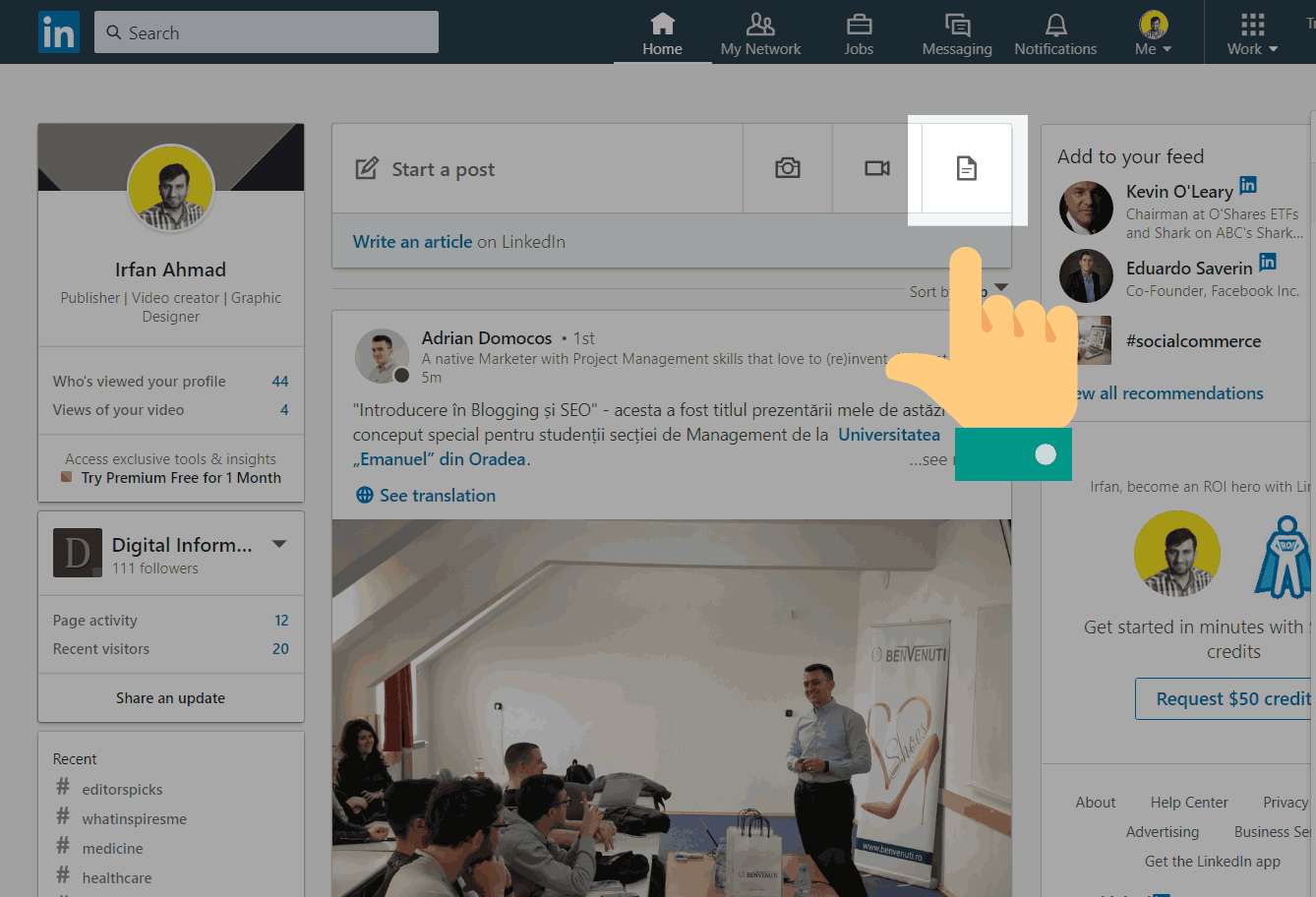
Task: Click the camera photo upload icon
Action: pos(788,168)
